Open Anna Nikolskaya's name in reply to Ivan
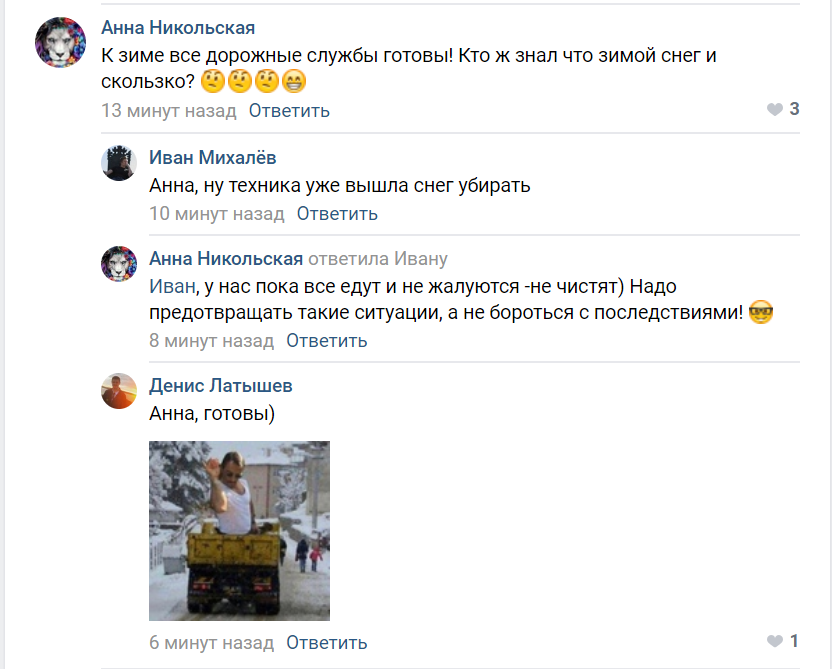This screenshot has width=832, height=669. click(226, 259)
